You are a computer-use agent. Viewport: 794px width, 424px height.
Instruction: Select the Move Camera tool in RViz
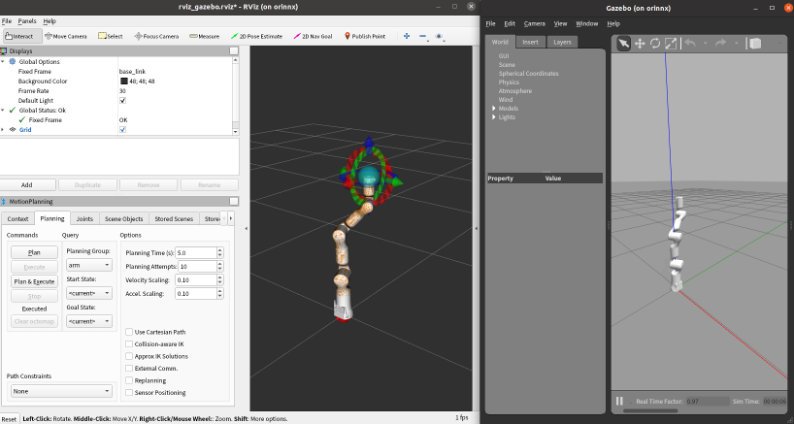[x=66, y=36]
